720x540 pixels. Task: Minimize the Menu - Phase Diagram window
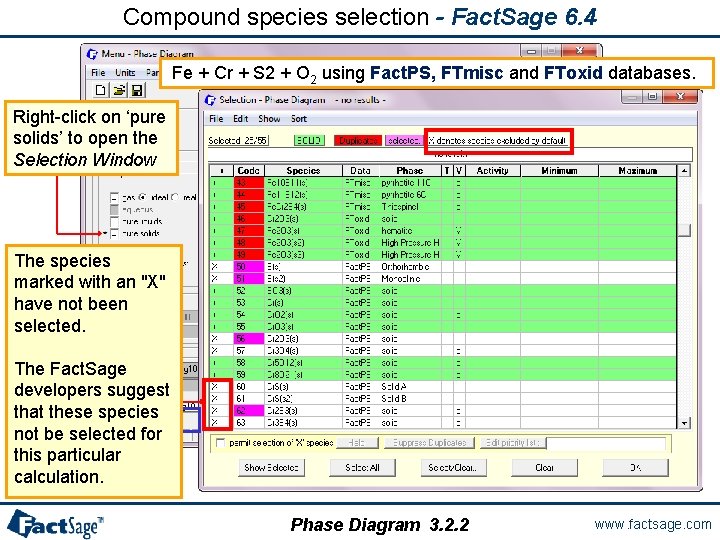[x=531, y=51]
